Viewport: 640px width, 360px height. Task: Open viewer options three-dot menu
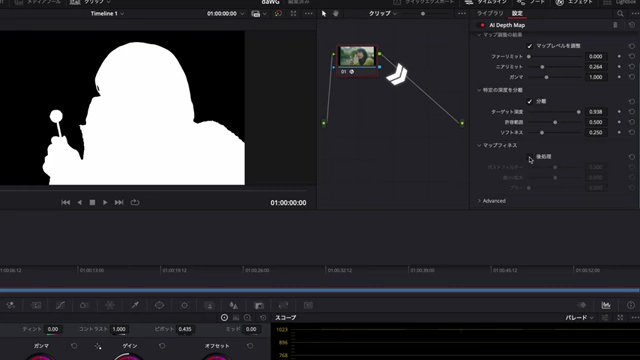(x=309, y=13)
